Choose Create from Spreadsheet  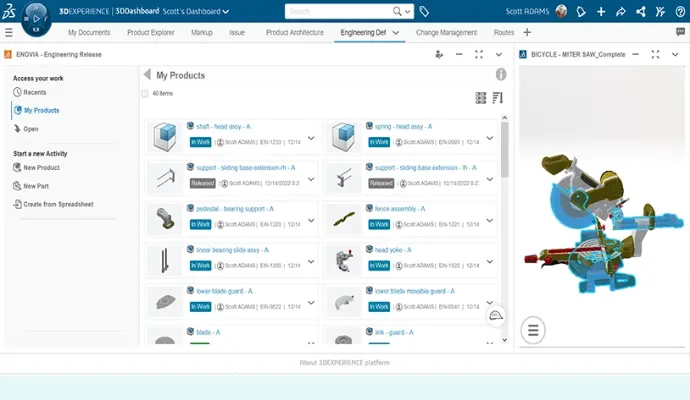[x=53, y=204]
